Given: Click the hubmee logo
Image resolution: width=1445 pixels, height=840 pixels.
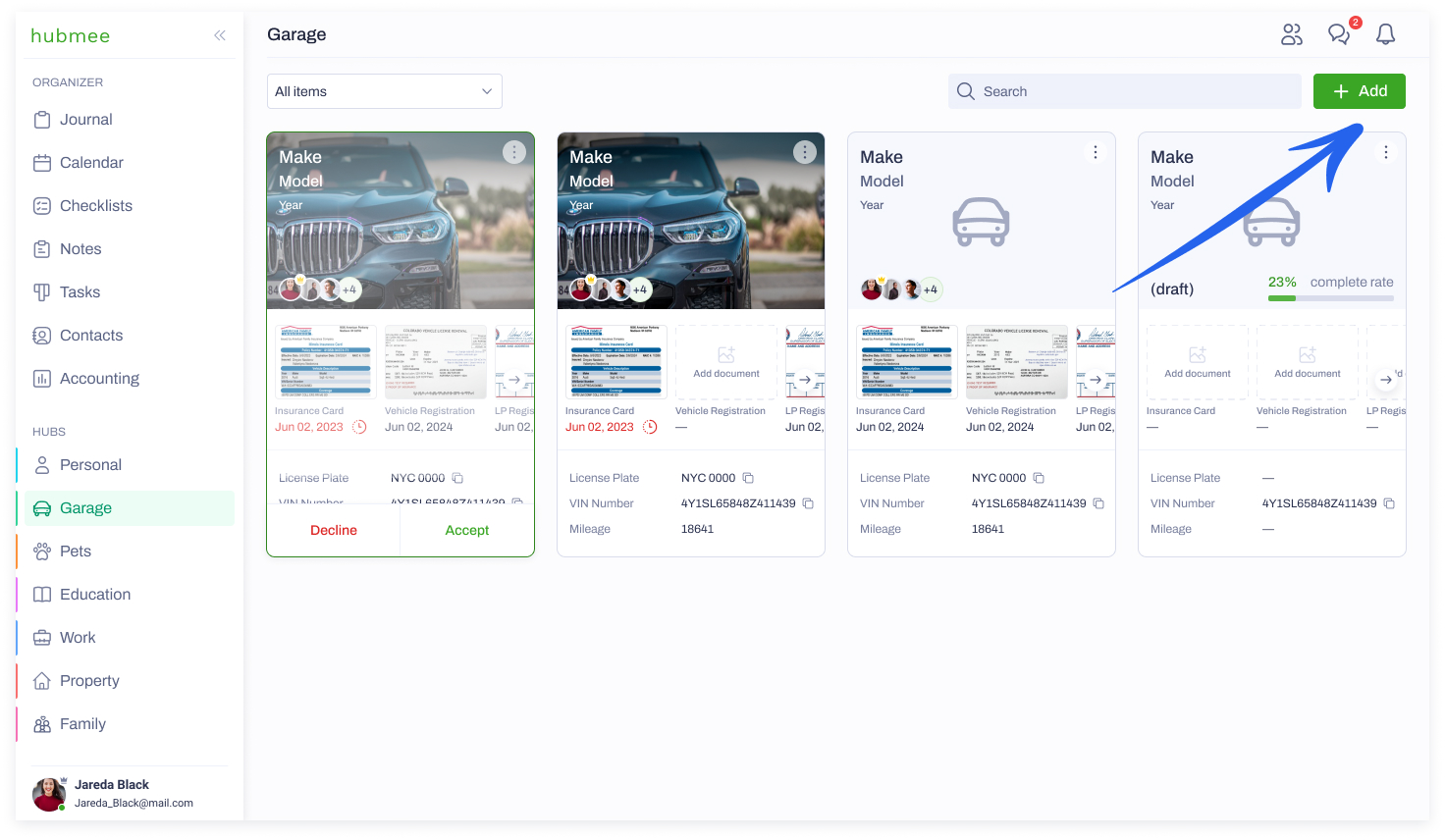Looking at the screenshot, I should pyautogui.click(x=71, y=35).
